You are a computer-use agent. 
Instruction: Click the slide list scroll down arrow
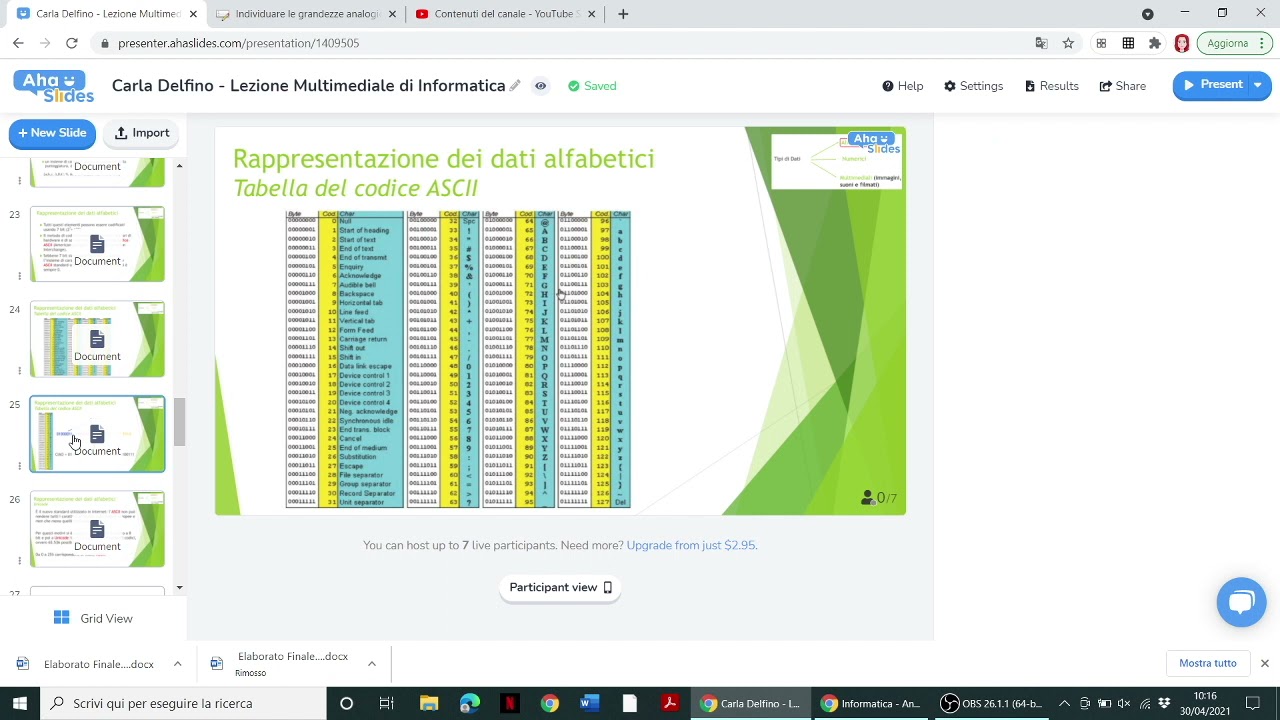point(179,588)
